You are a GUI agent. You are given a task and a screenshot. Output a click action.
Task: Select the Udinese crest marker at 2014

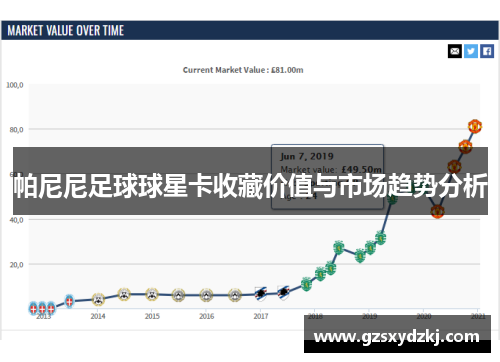(98, 299)
